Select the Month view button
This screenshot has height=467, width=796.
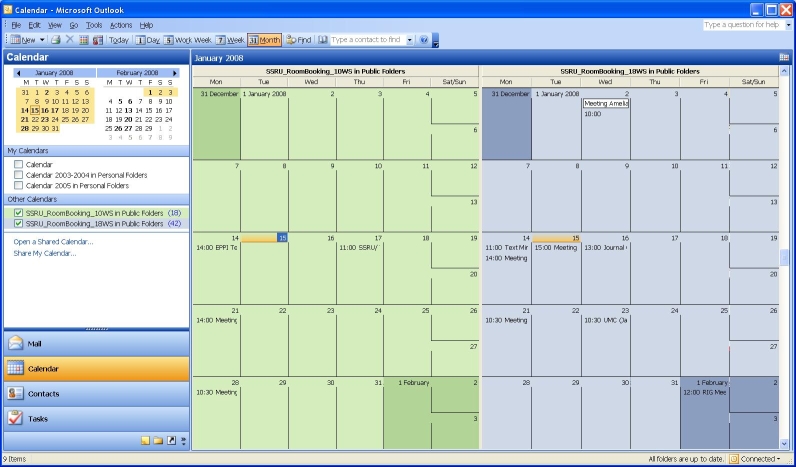tap(264, 40)
